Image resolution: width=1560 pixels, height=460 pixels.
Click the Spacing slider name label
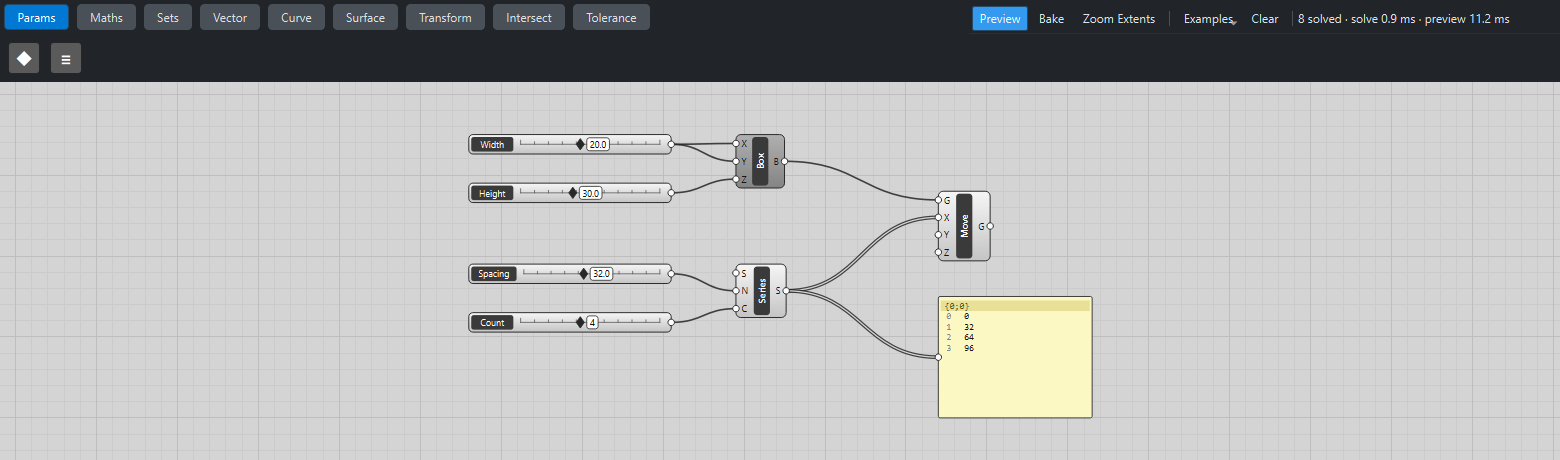(494, 273)
